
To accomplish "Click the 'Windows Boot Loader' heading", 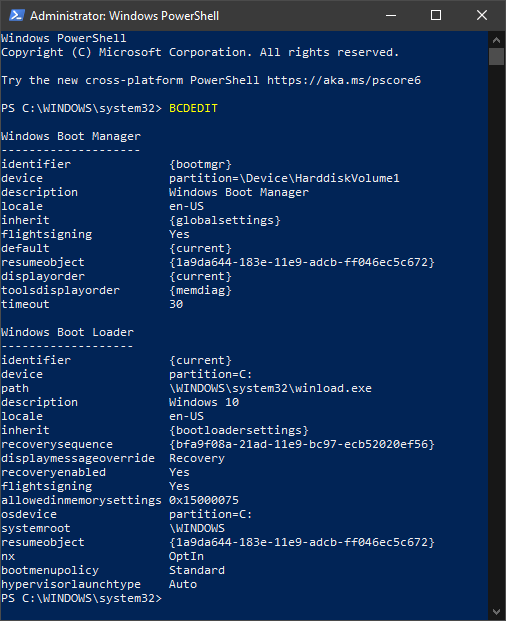I will pyautogui.click(x=67, y=332).
